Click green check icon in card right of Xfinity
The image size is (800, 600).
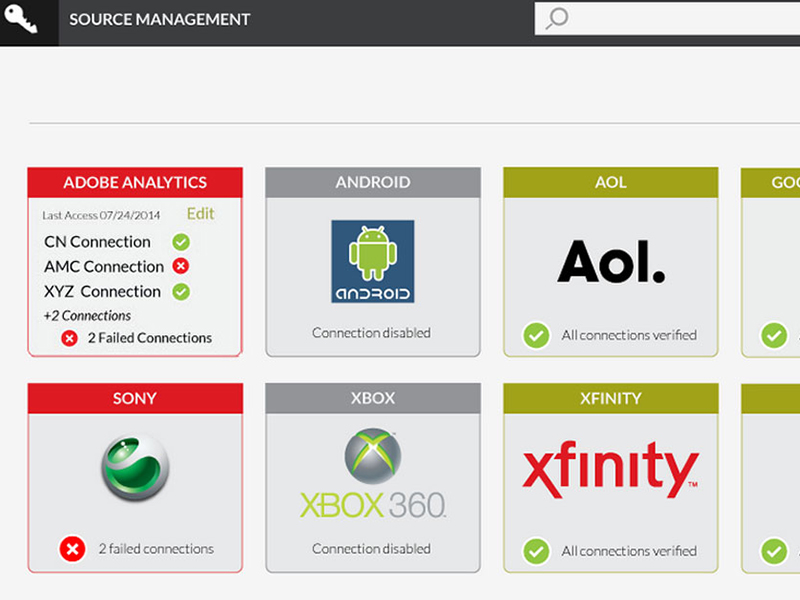[x=774, y=551]
